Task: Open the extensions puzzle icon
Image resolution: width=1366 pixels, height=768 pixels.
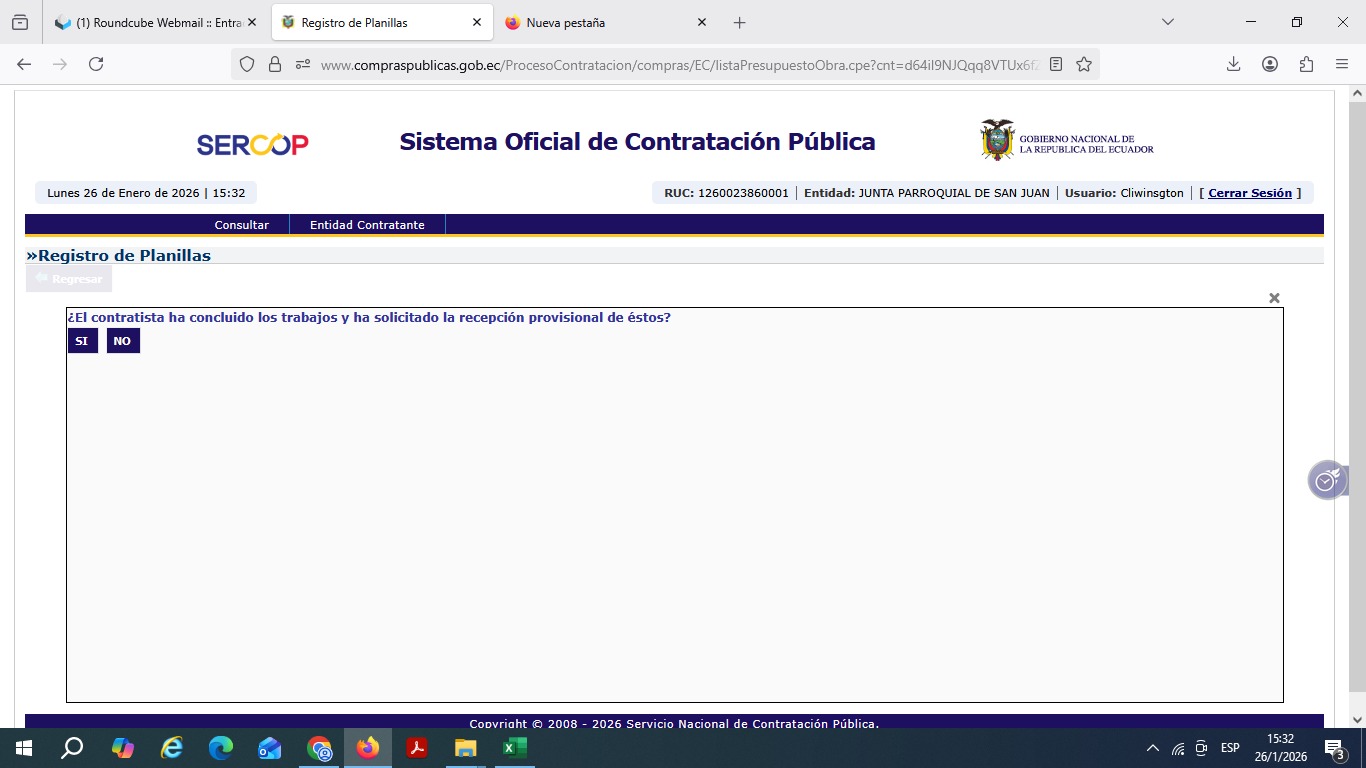Action: click(1306, 64)
